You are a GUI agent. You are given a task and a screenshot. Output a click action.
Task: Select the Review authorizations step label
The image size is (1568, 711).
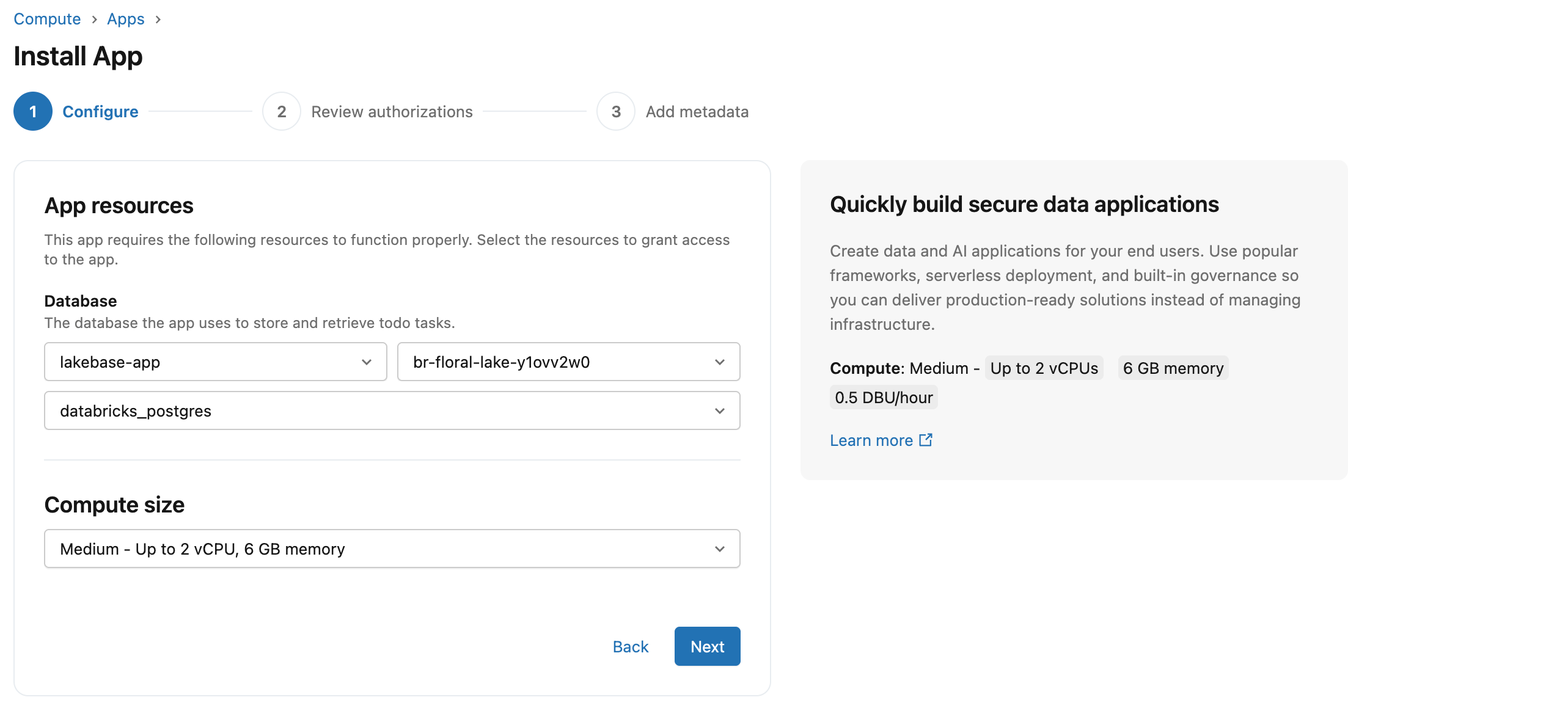[x=392, y=111]
